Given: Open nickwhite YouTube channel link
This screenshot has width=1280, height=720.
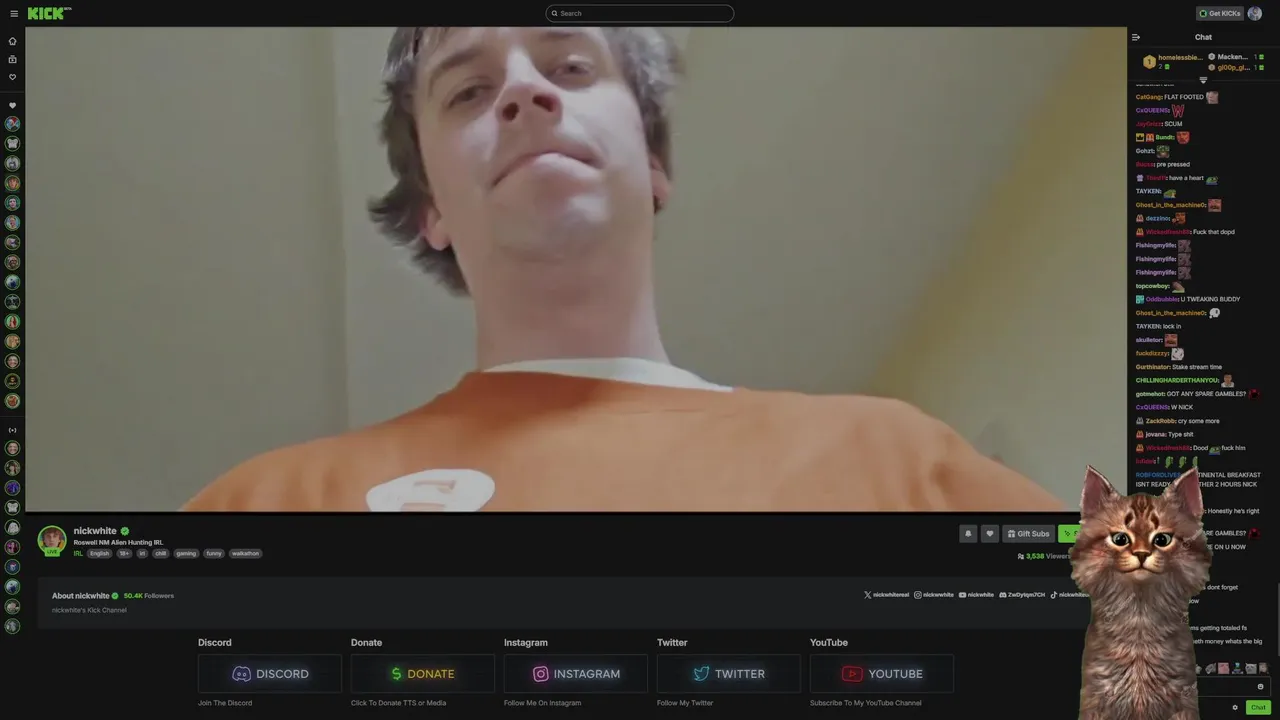Looking at the screenshot, I should click(977, 595).
